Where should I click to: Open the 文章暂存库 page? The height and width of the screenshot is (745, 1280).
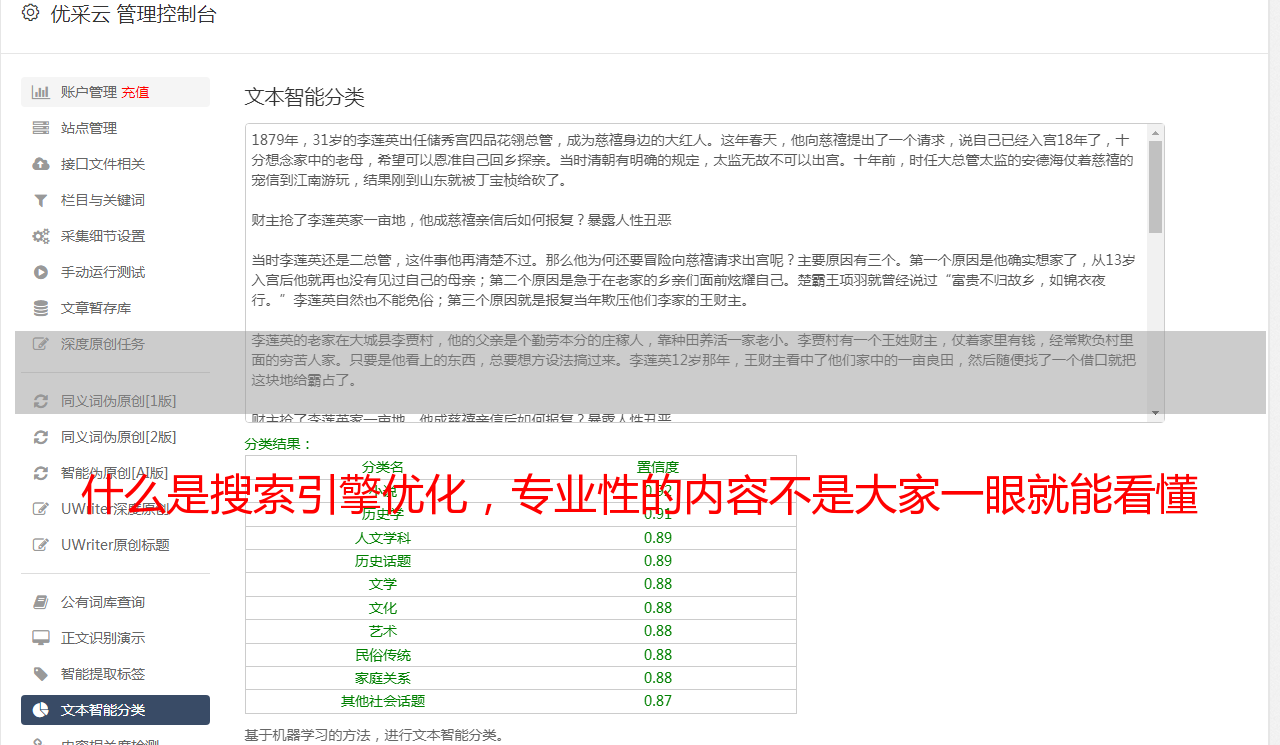(96, 308)
